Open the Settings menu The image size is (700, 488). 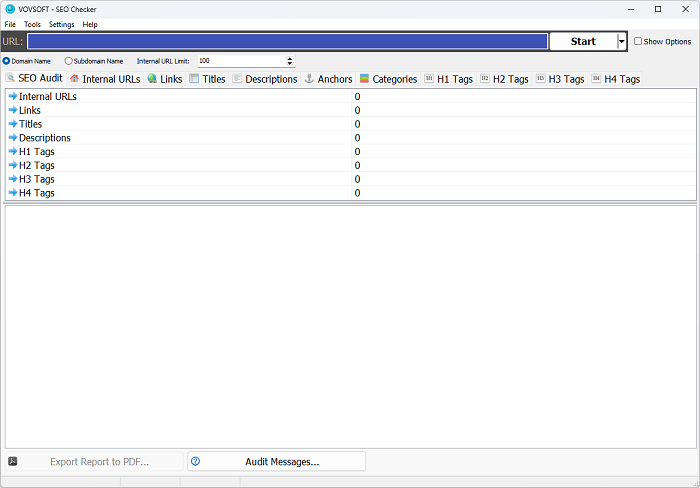[x=62, y=24]
